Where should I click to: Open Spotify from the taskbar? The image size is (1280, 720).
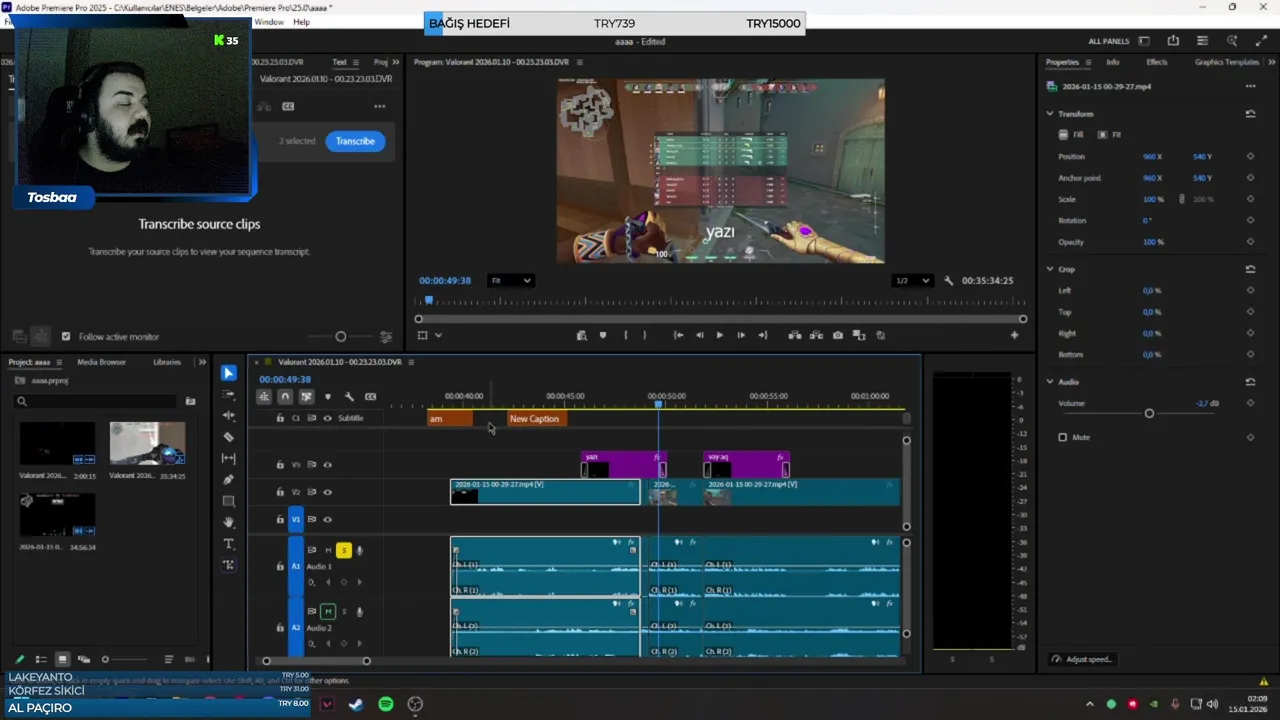click(x=386, y=704)
